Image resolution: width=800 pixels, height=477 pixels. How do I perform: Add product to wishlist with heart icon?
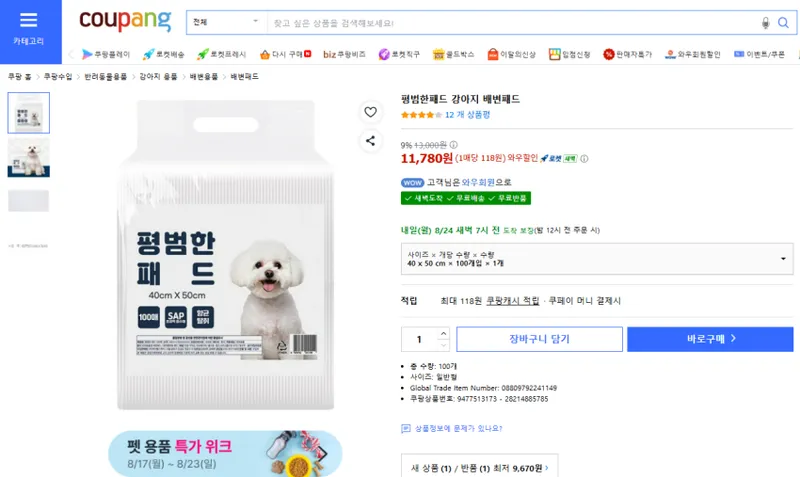370,112
